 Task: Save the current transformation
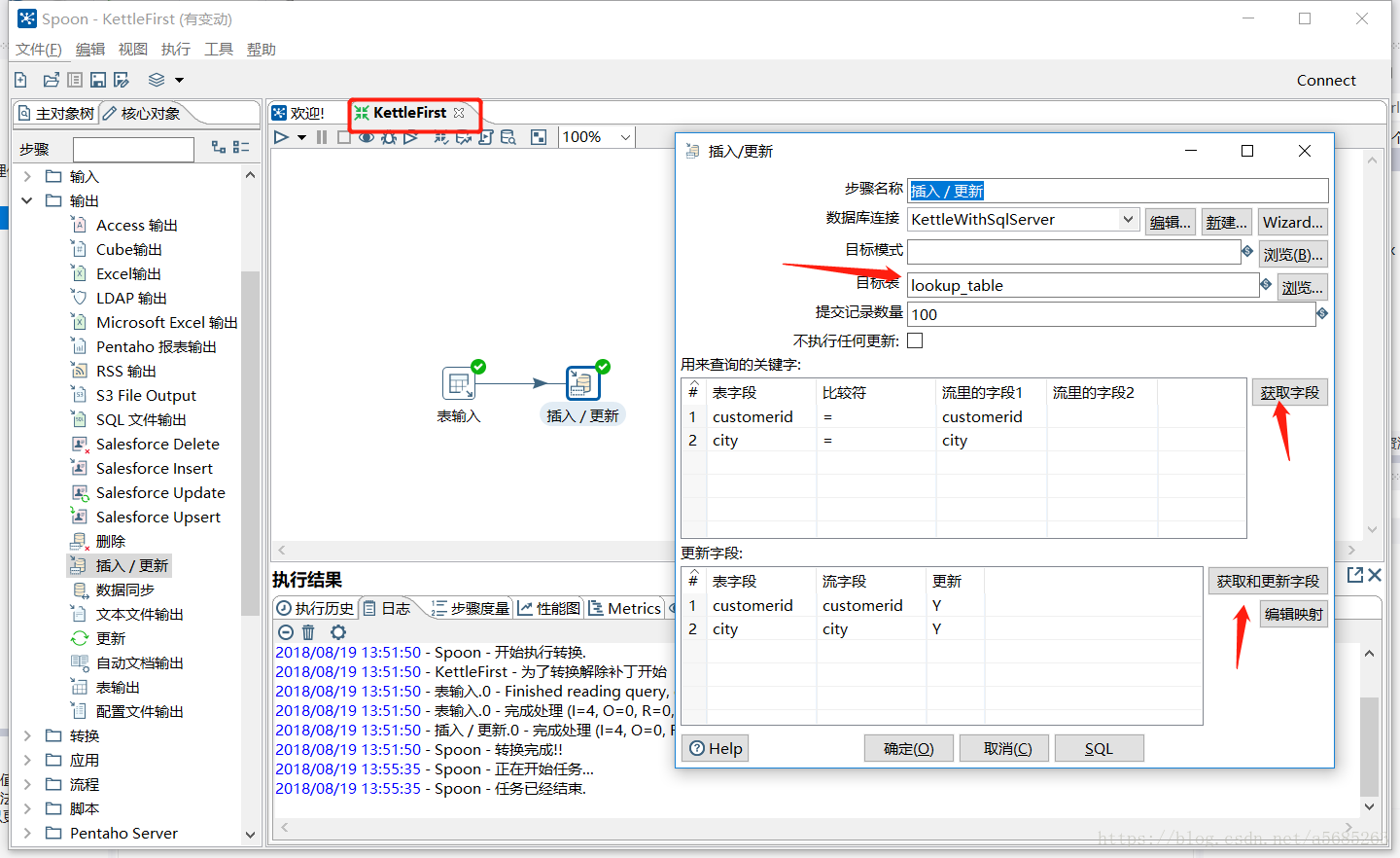[x=98, y=80]
